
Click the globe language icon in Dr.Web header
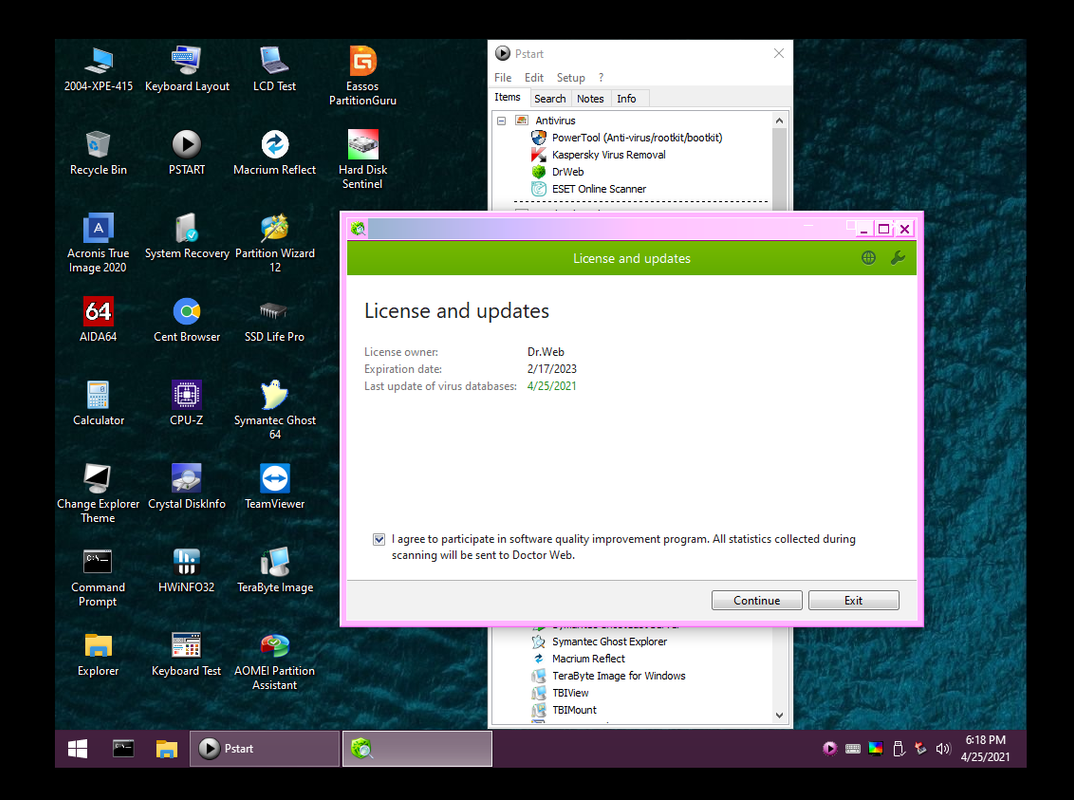coord(869,258)
